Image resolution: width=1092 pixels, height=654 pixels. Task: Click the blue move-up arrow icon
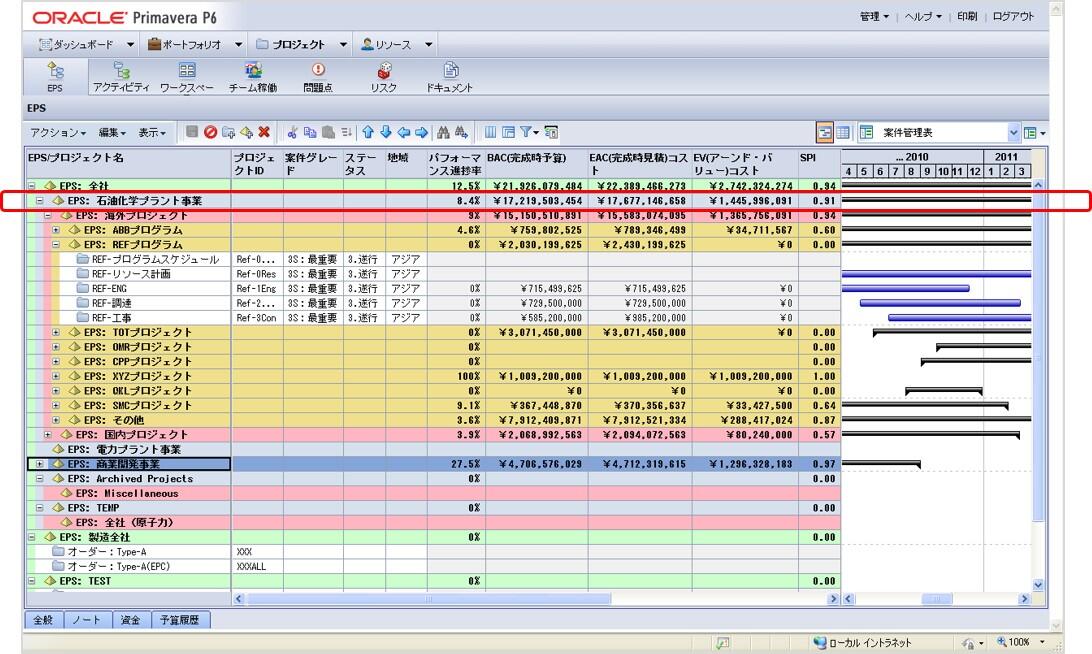pos(368,132)
